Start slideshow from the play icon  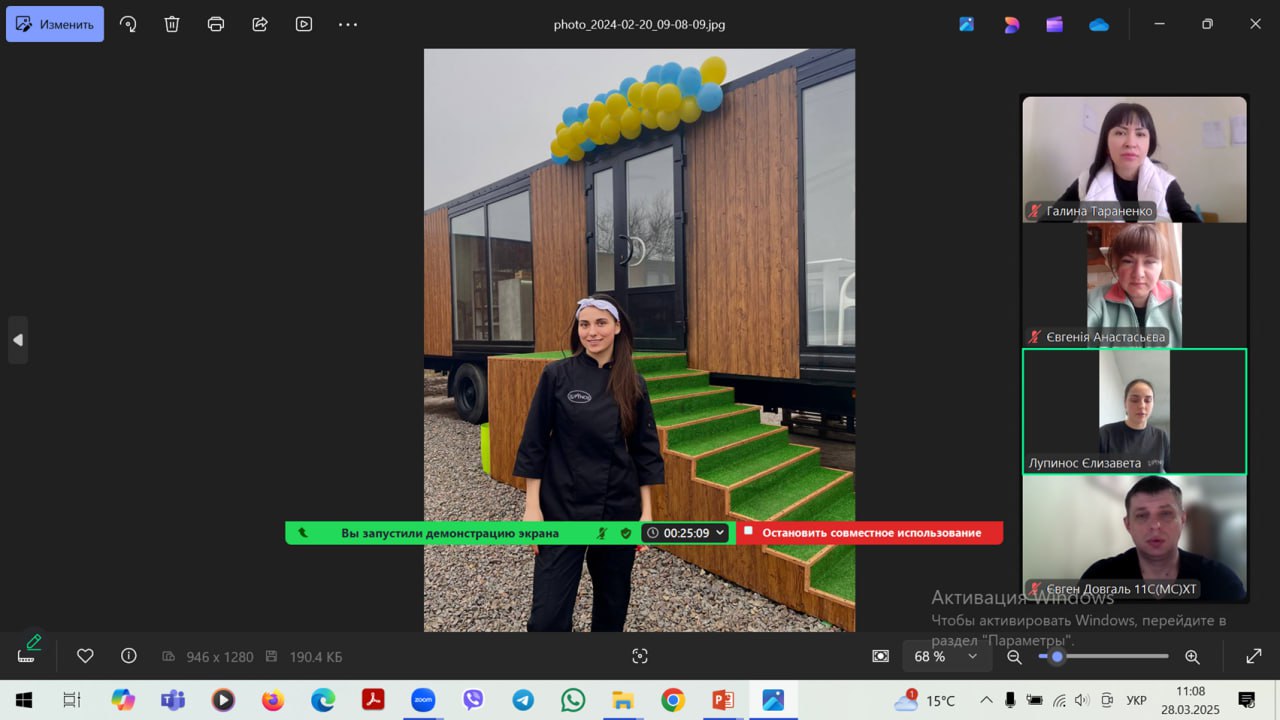pos(304,24)
